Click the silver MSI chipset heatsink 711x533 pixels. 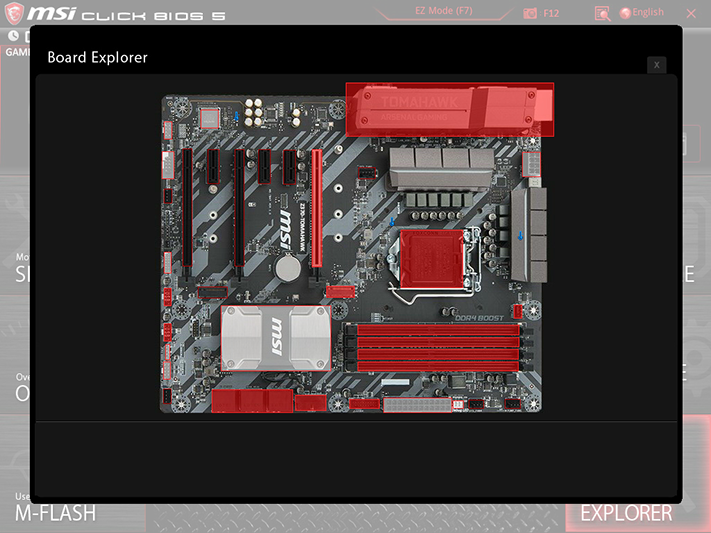click(276, 338)
